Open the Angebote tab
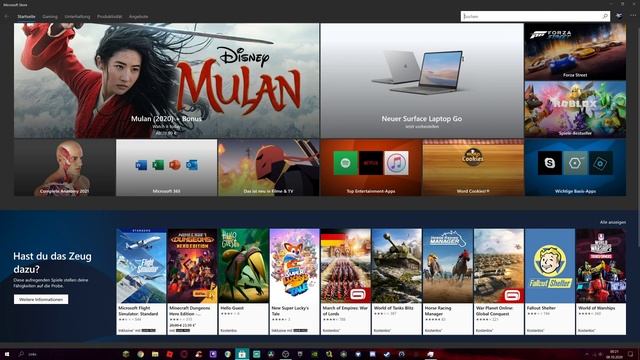The image size is (640, 360). coord(138,17)
